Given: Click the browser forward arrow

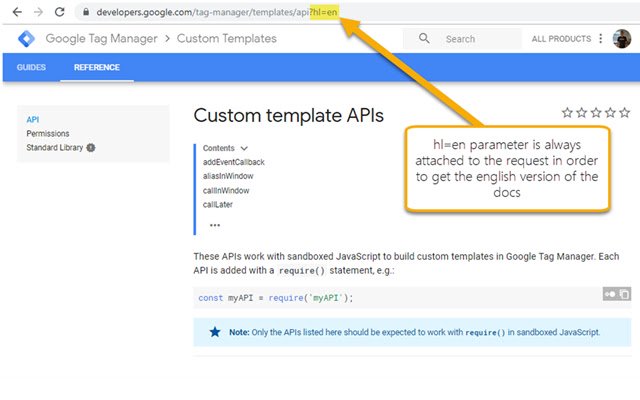Looking at the screenshot, I should (x=38, y=12).
